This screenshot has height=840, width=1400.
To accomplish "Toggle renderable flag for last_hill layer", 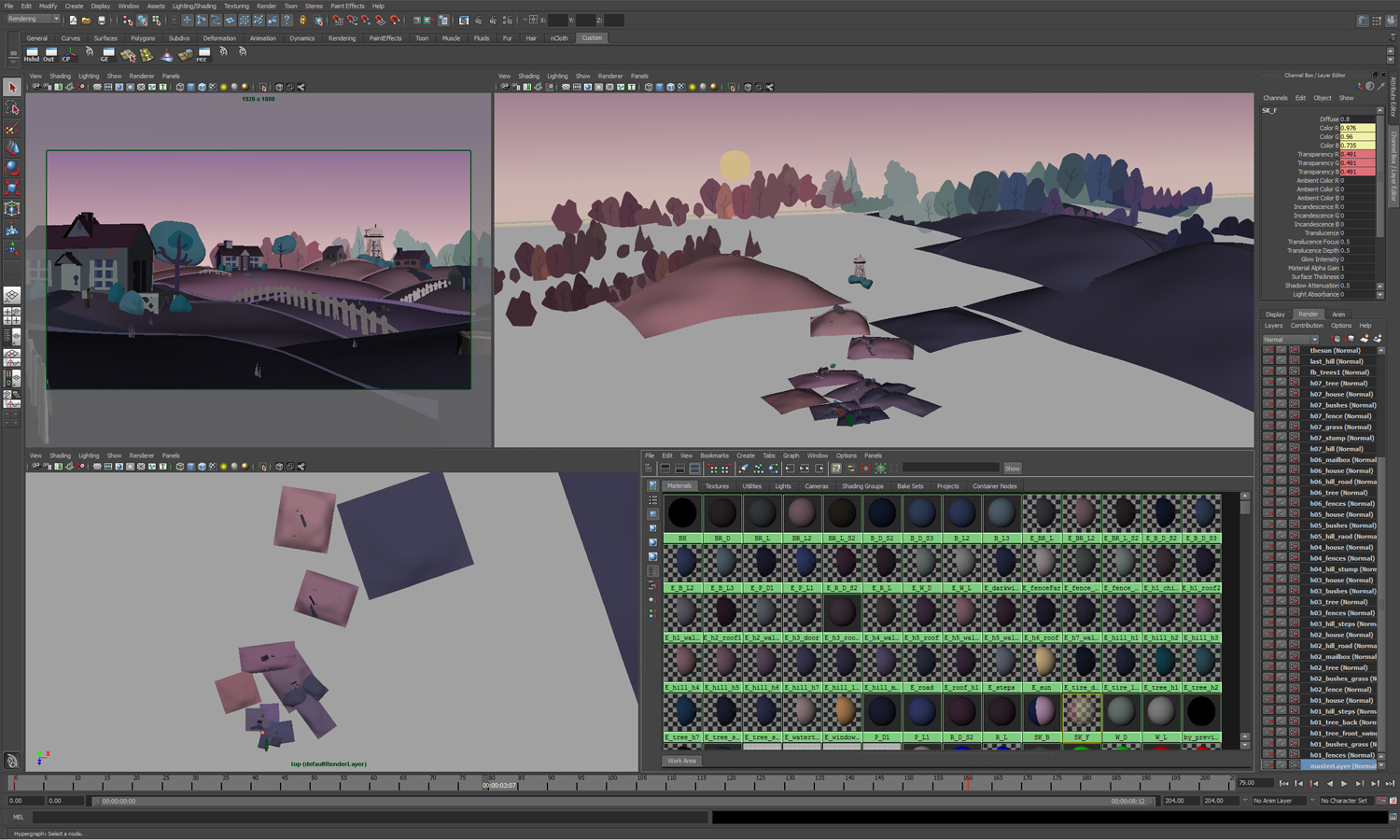I will [x=1268, y=361].
